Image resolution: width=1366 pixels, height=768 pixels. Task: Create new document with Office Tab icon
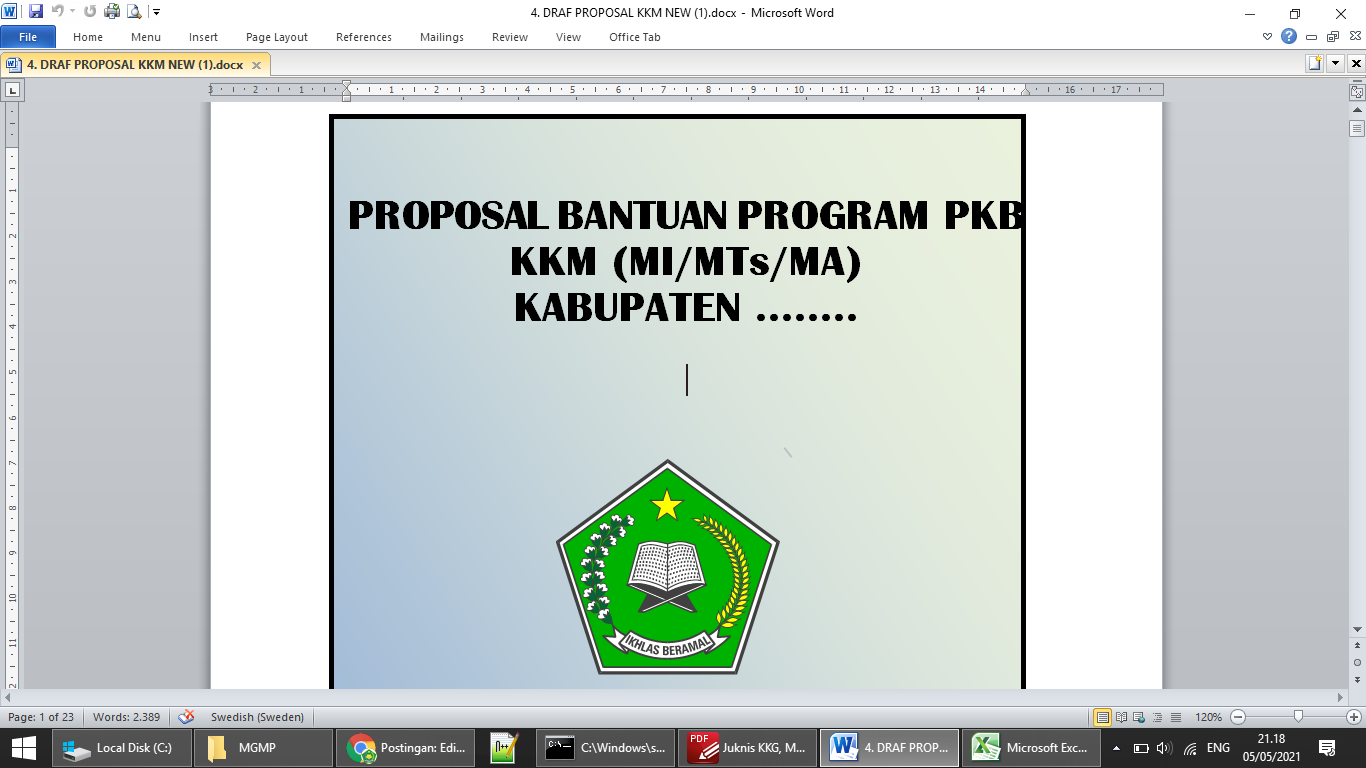click(1315, 63)
